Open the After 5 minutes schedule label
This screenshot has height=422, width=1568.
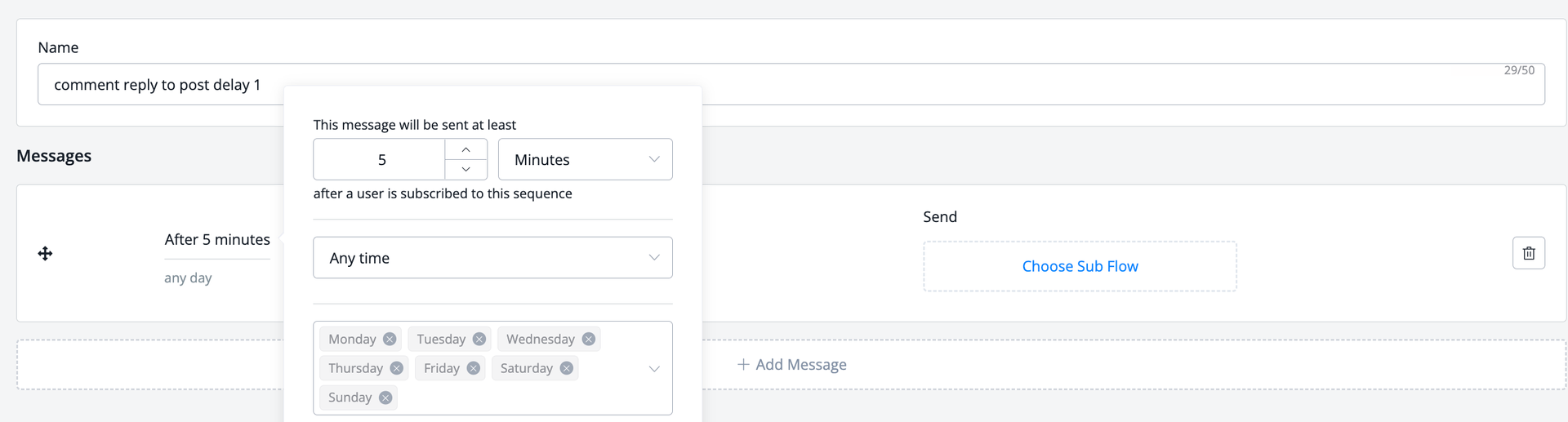(x=217, y=239)
